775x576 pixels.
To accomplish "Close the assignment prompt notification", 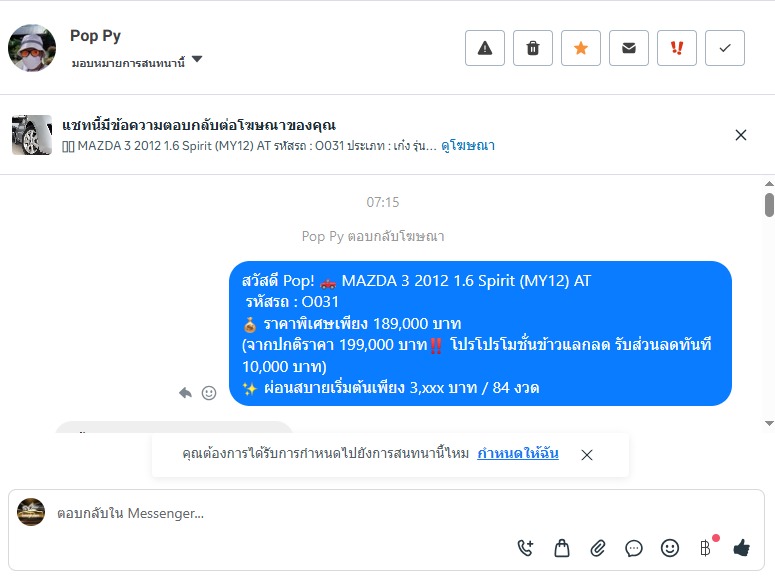I will [587, 455].
